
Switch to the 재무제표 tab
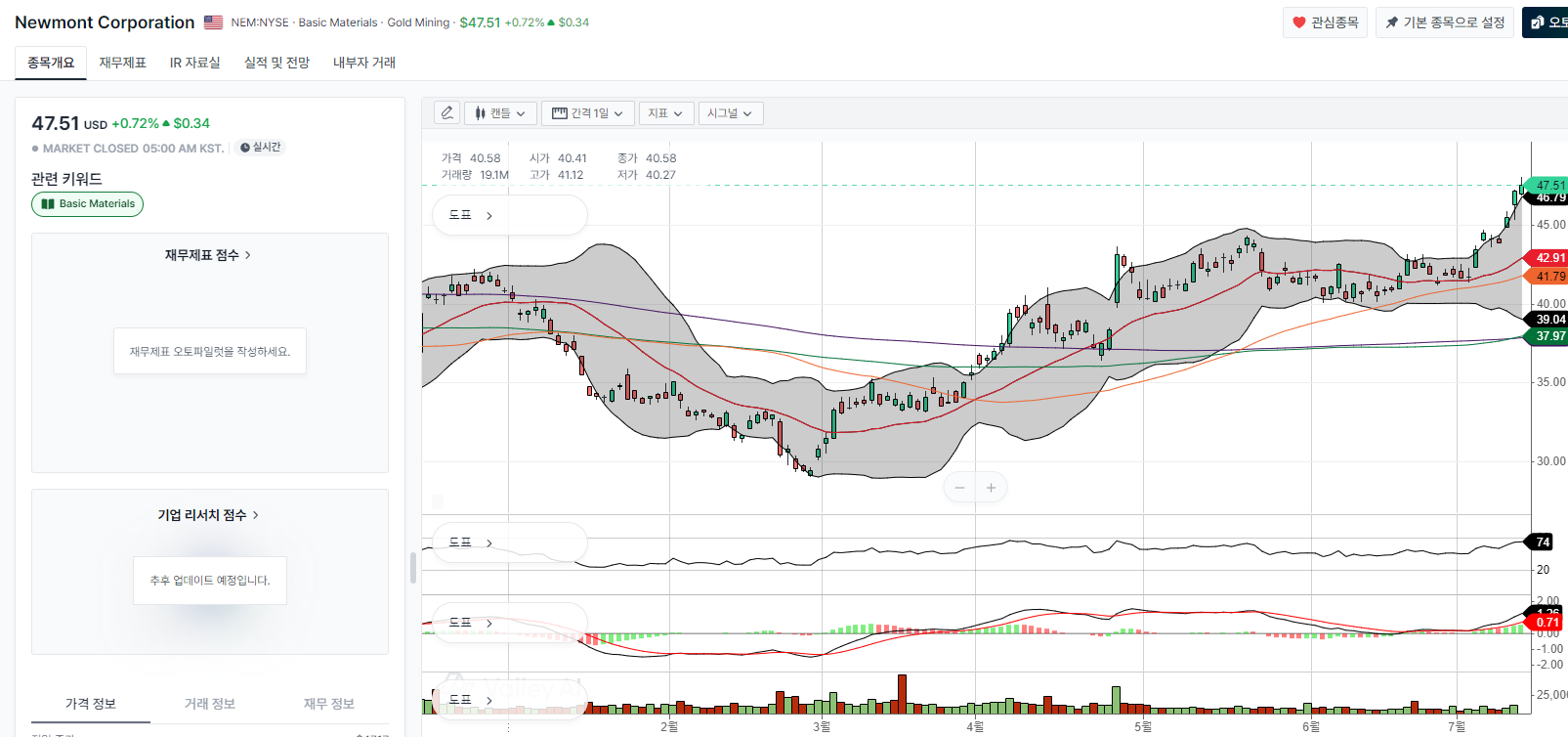(122, 63)
